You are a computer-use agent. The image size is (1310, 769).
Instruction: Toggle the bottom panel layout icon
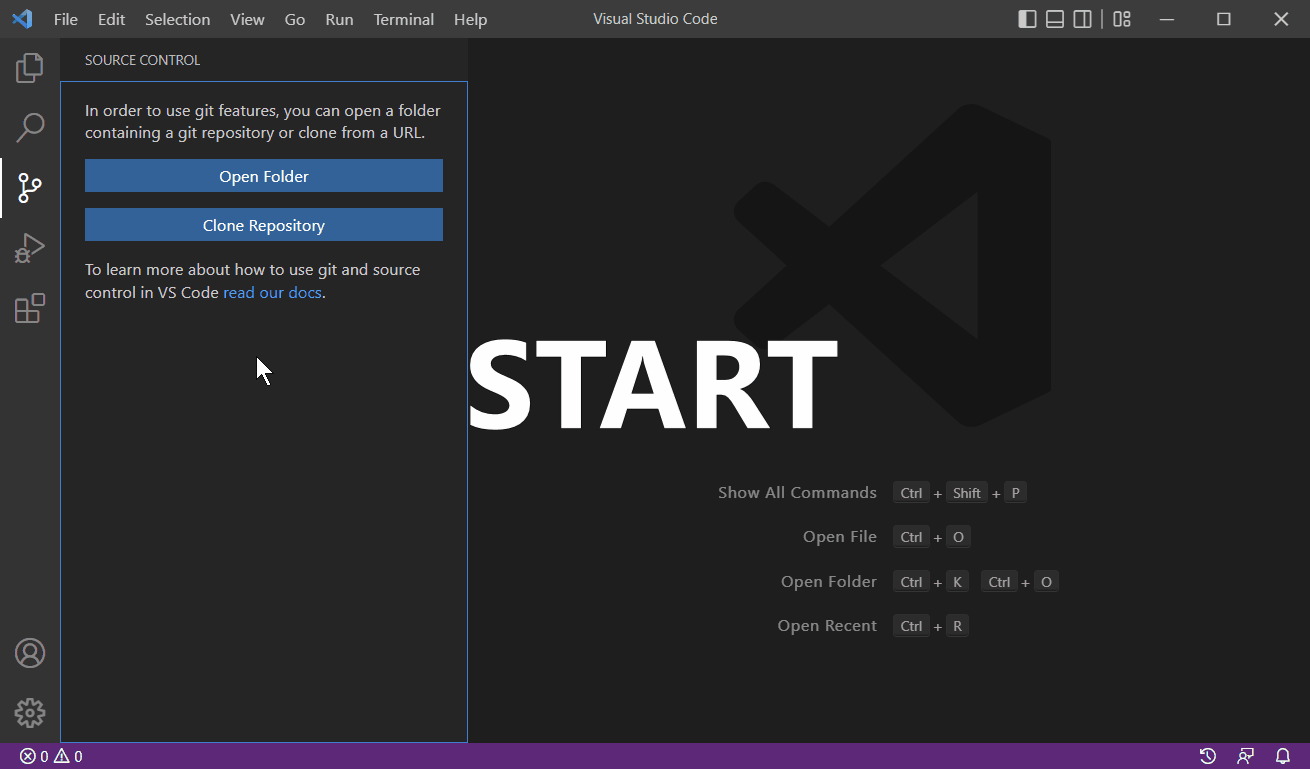pos(1055,19)
